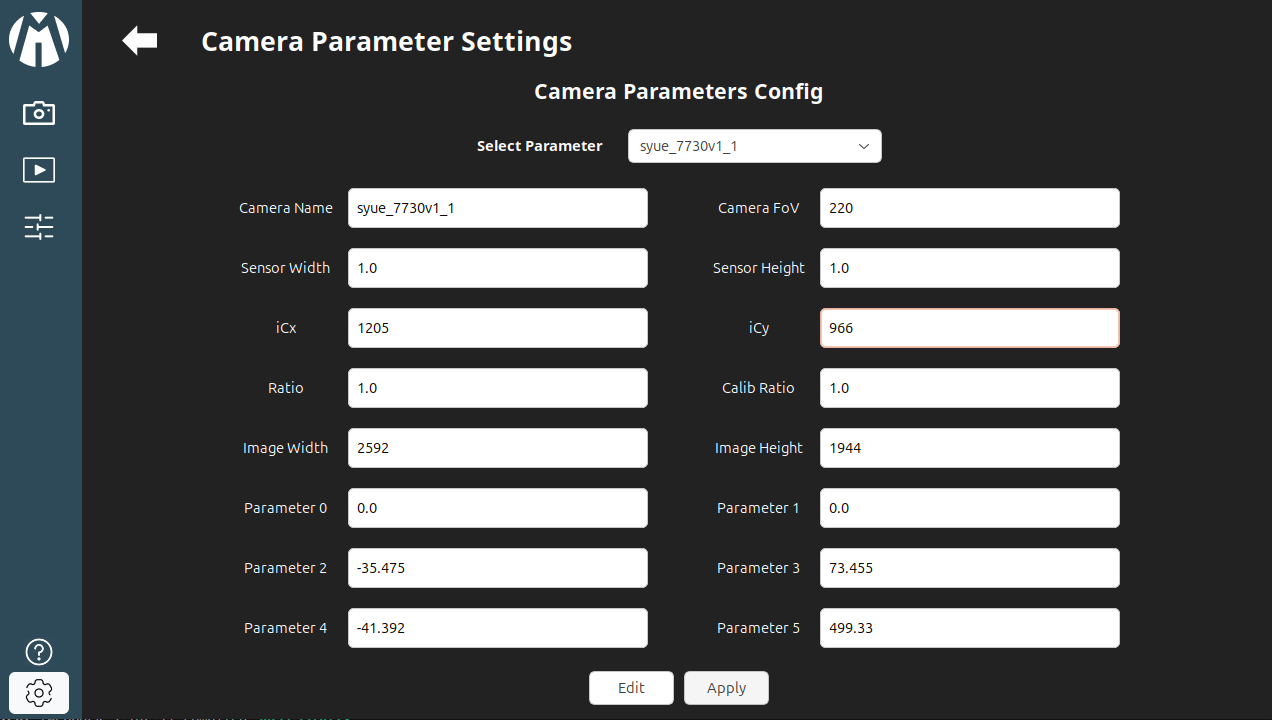Select the Sensor Width text box
1272x720 pixels.
coord(497,268)
